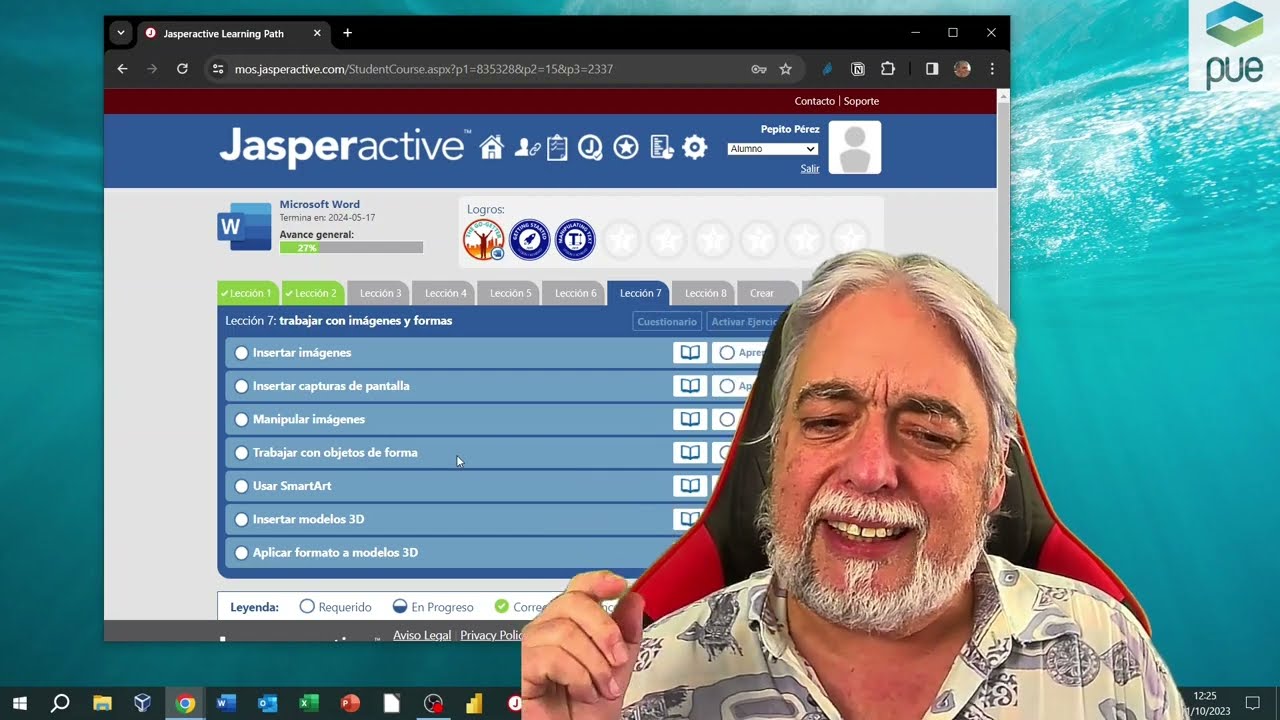View site information icon in address bar
Screen dimensions: 1280x720
pos(218,69)
